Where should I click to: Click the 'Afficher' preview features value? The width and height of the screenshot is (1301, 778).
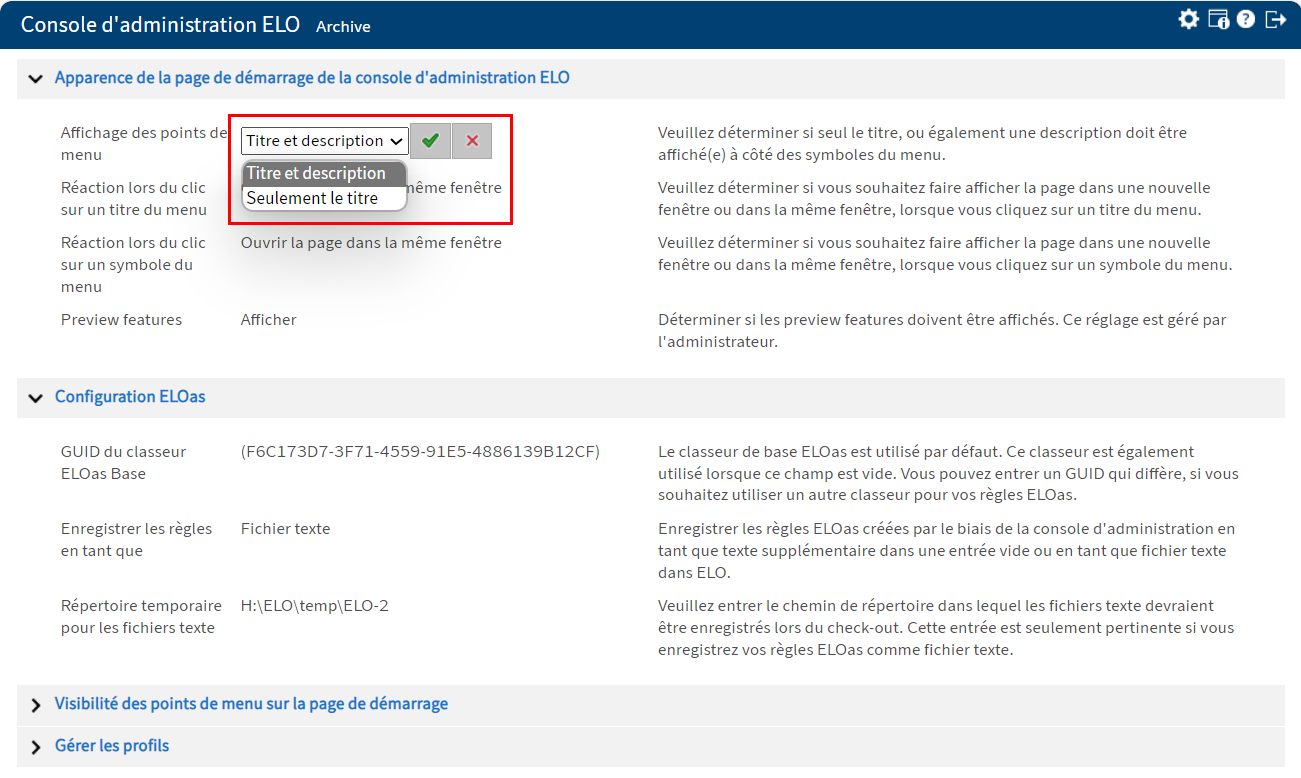coord(269,320)
